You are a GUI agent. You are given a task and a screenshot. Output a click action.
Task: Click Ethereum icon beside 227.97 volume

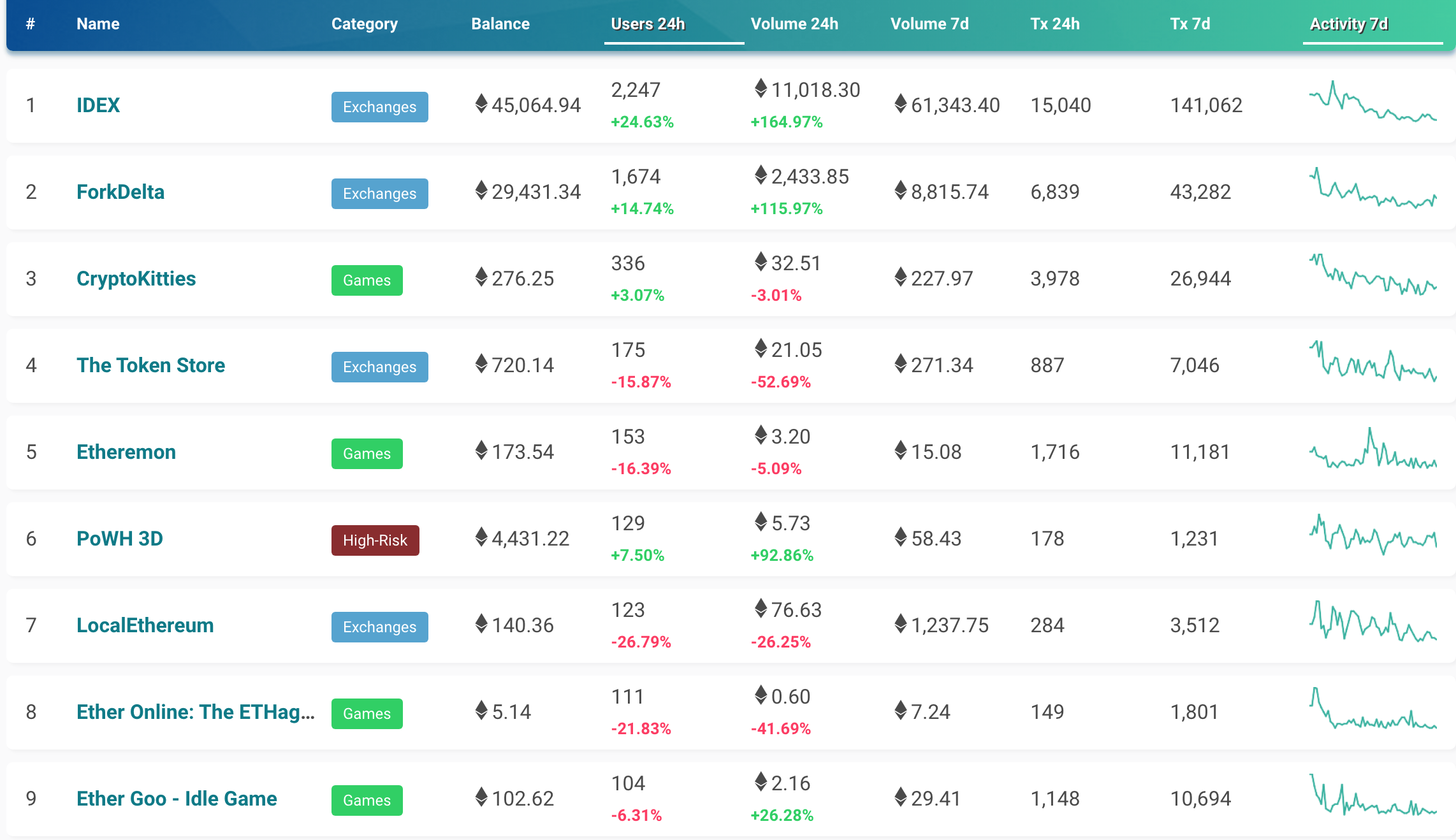click(x=900, y=277)
